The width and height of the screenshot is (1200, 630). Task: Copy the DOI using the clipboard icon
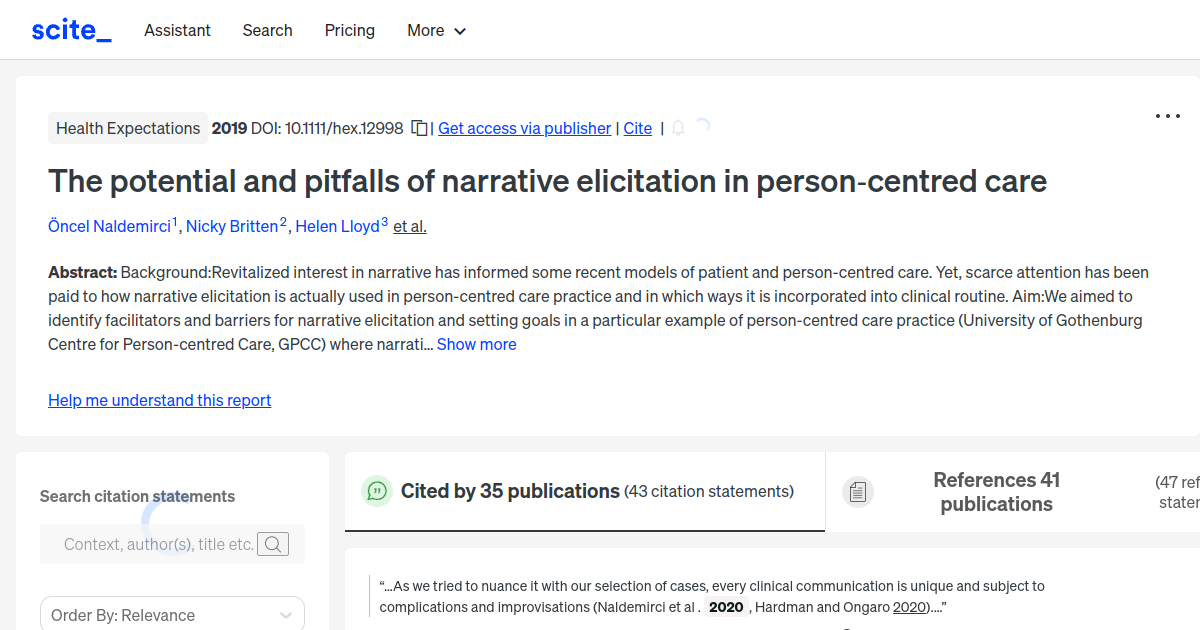[419, 128]
